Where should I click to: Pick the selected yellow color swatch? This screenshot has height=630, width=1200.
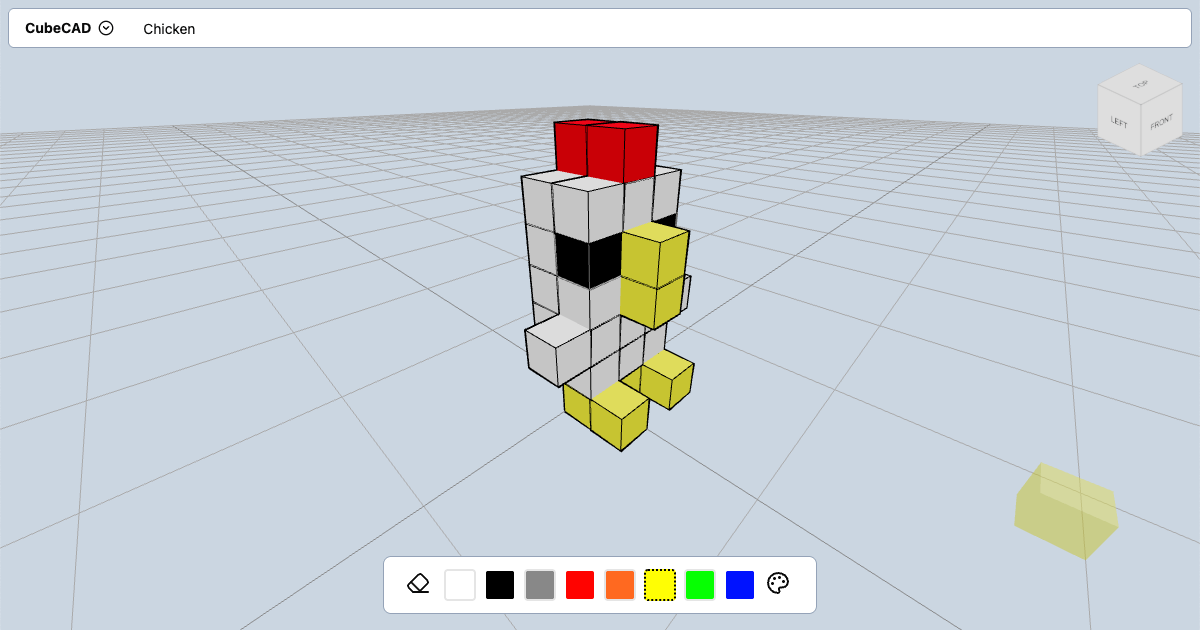pyautogui.click(x=660, y=585)
